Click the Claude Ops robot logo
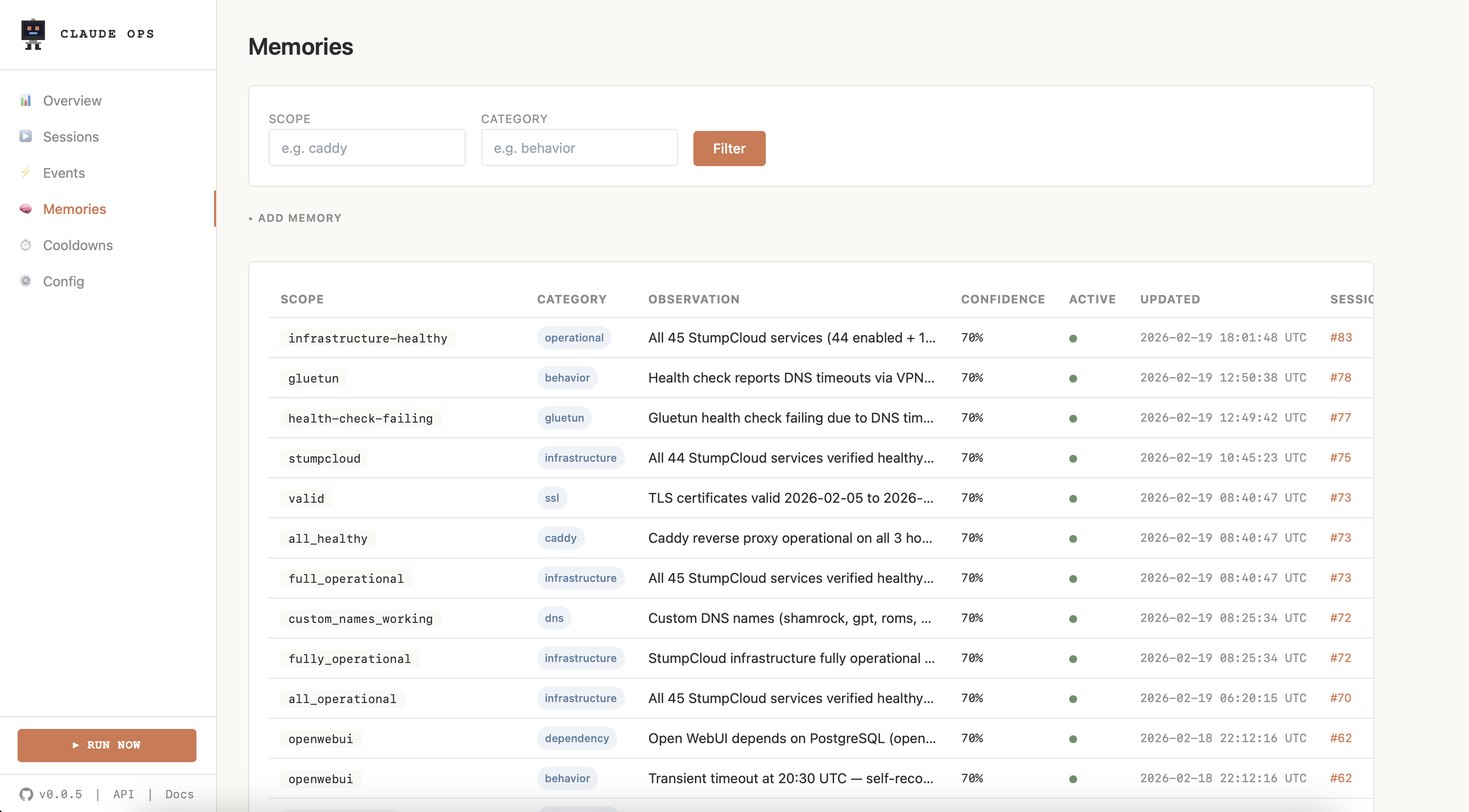This screenshot has height=812, width=1469. tap(33, 34)
